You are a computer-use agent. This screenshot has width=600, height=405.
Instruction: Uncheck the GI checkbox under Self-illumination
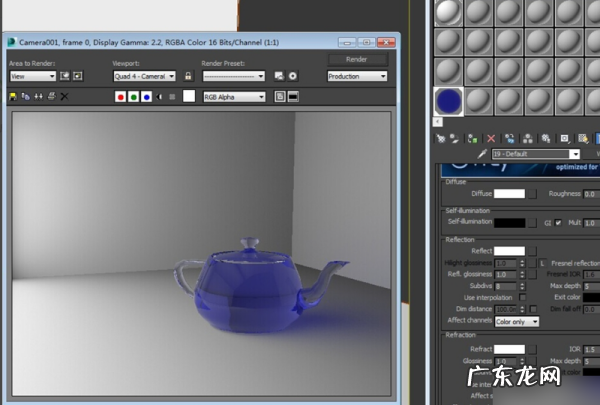pyautogui.click(x=558, y=223)
